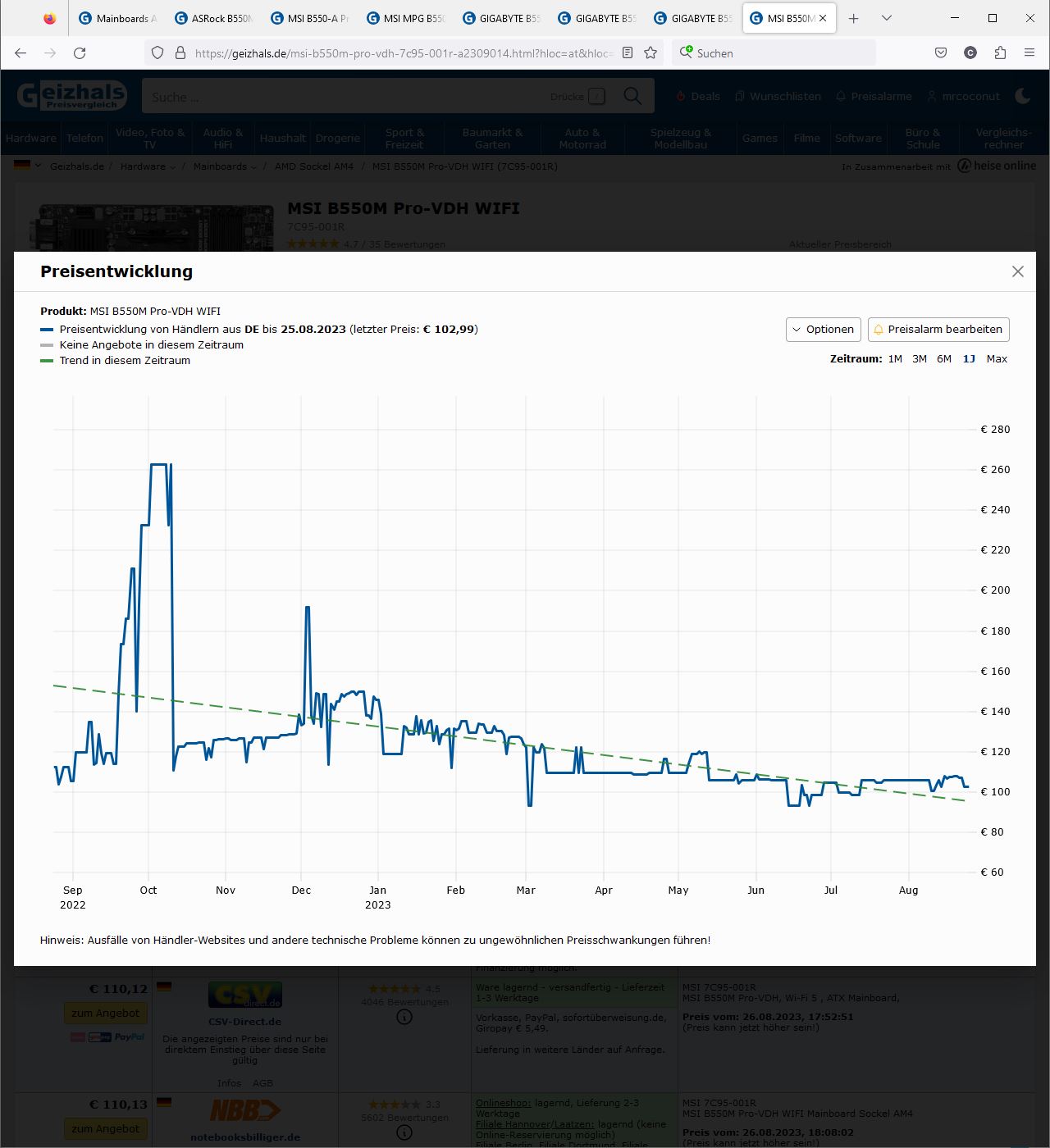
Task: Open Firefox account icon
Action: pyautogui.click(x=970, y=52)
